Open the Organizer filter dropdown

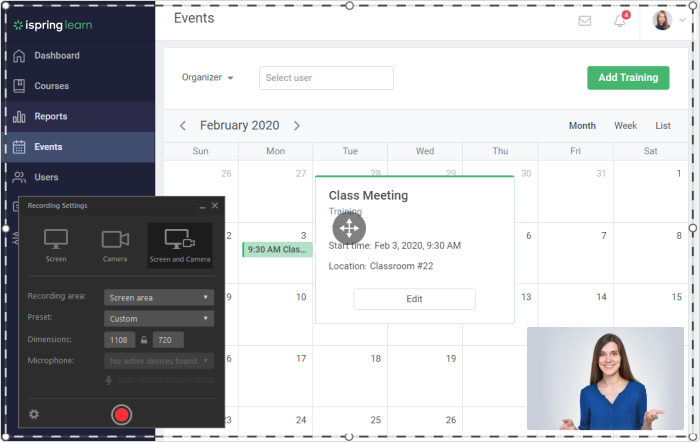208,78
